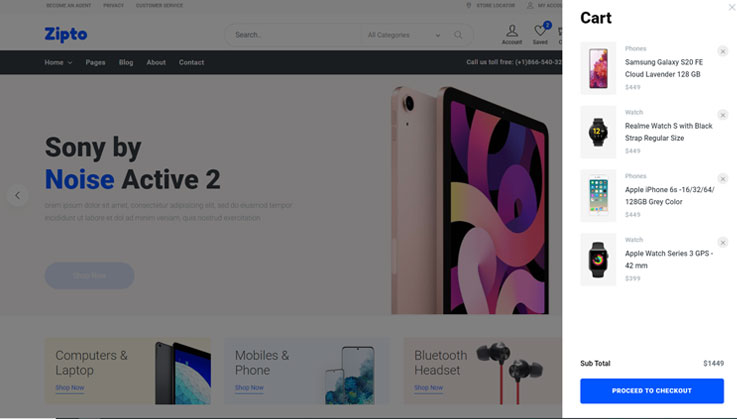Open the Realme Watch S thumbnail
Screen dimensions: 737x419
598,132
